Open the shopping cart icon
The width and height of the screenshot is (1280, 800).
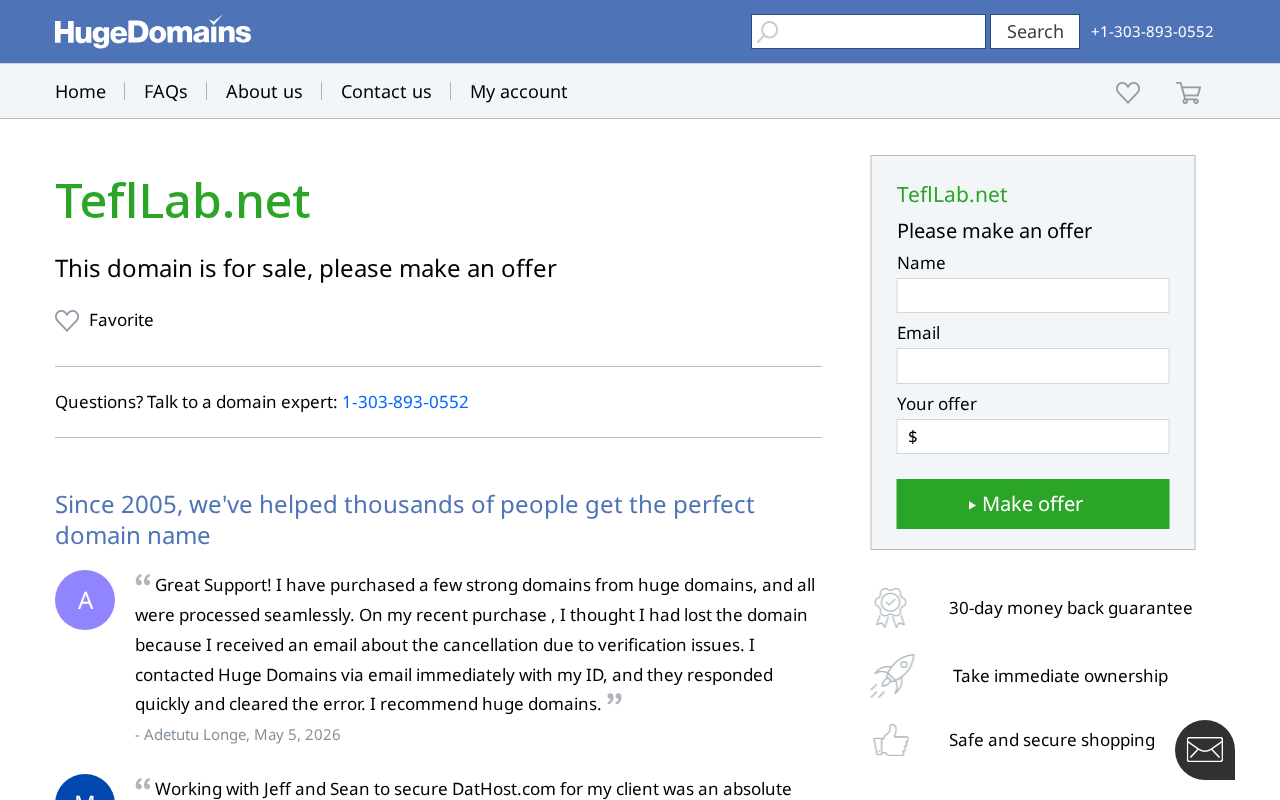click(1188, 93)
